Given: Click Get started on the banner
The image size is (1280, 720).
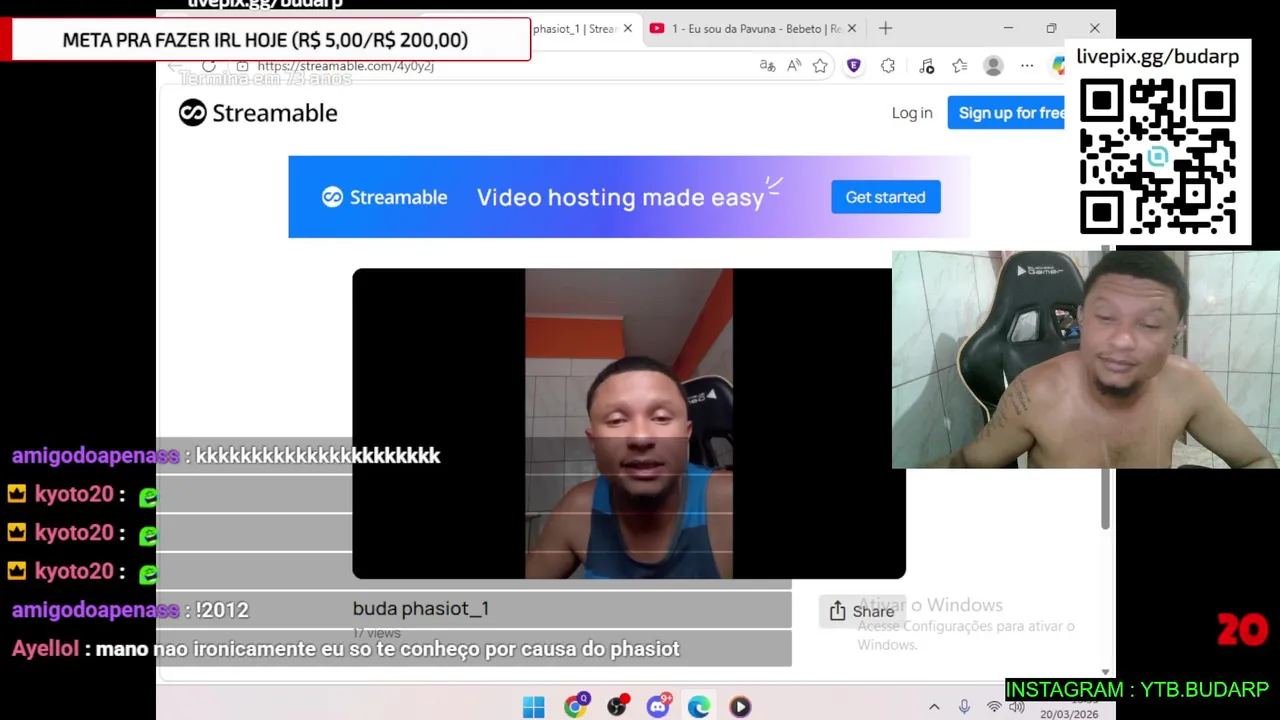Looking at the screenshot, I should pos(886,197).
